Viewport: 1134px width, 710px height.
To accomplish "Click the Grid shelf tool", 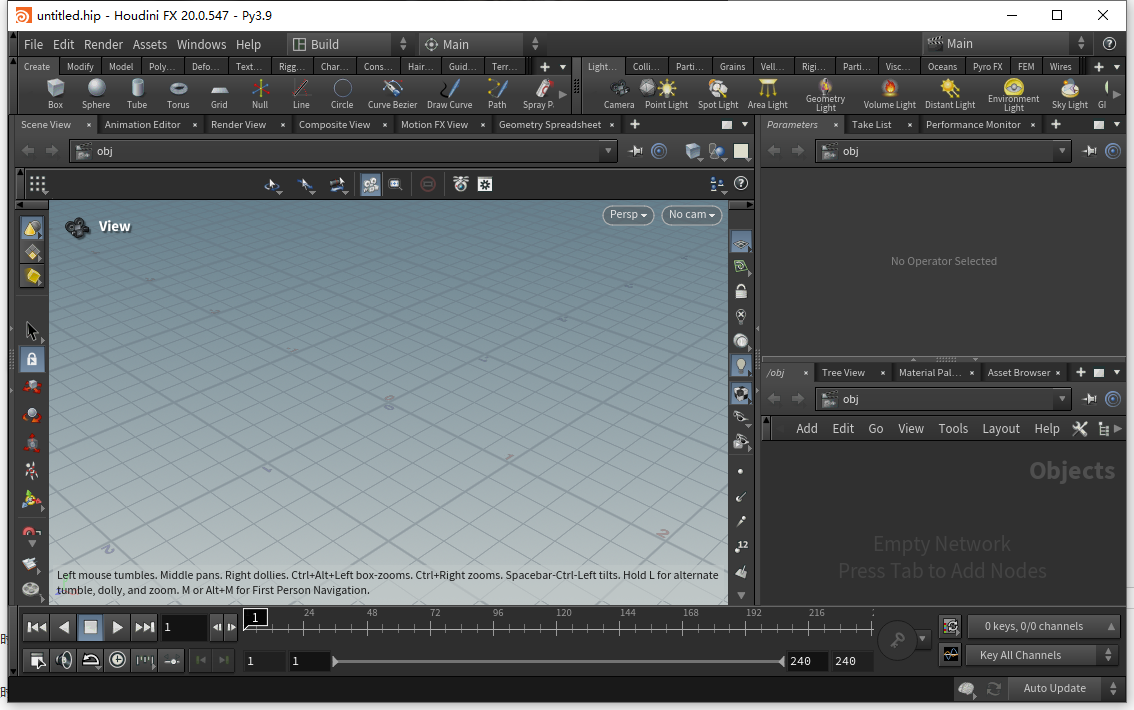I will [219, 94].
